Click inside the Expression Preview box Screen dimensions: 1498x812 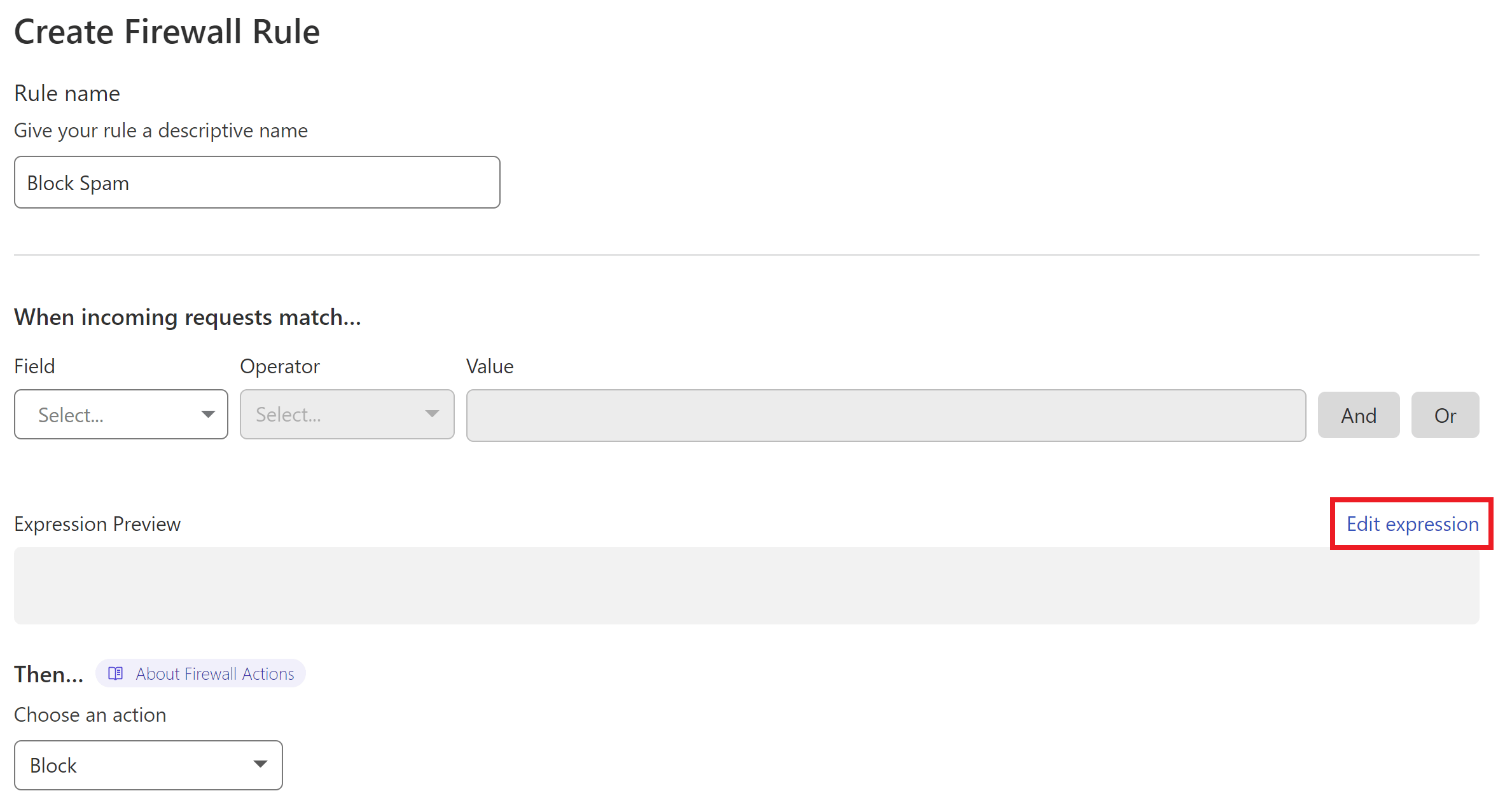coord(747,586)
